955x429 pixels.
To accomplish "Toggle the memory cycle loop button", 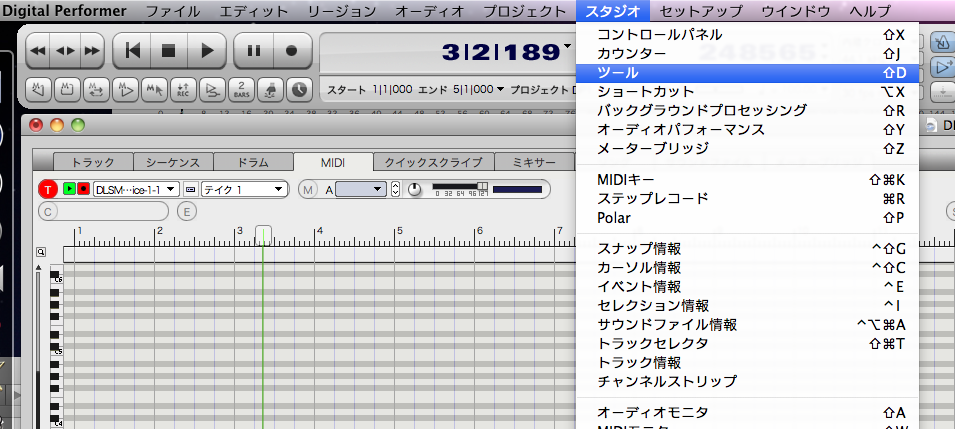I will (x=95, y=90).
